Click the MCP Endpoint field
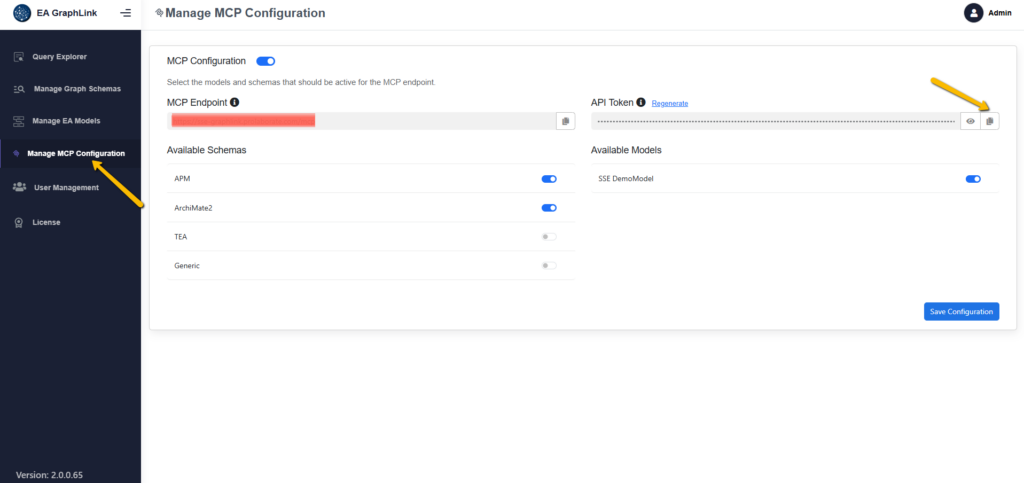 pyautogui.click(x=362, y=121)
